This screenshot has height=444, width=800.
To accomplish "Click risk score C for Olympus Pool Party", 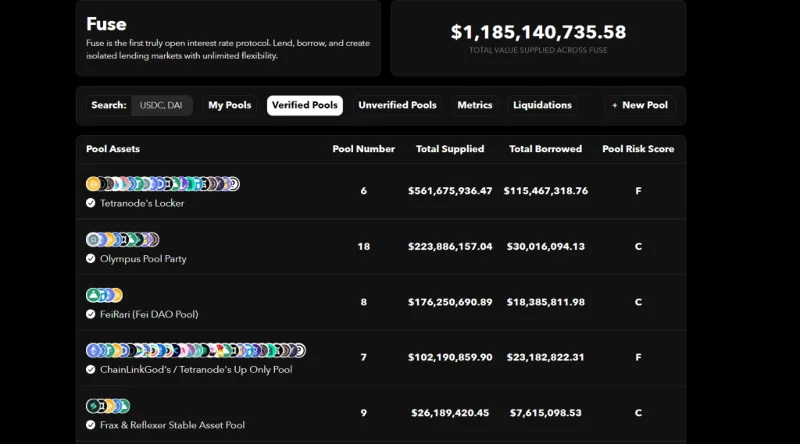I will click(638, 246).
